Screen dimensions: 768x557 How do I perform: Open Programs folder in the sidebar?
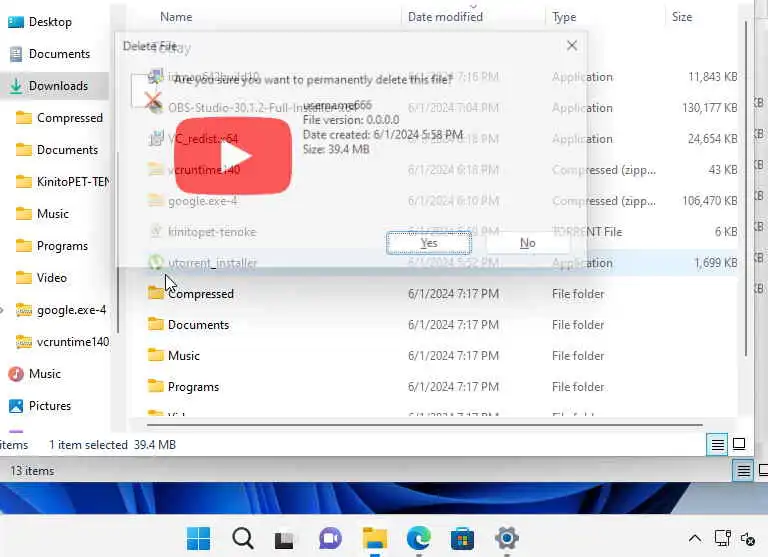tap(52, 246)
